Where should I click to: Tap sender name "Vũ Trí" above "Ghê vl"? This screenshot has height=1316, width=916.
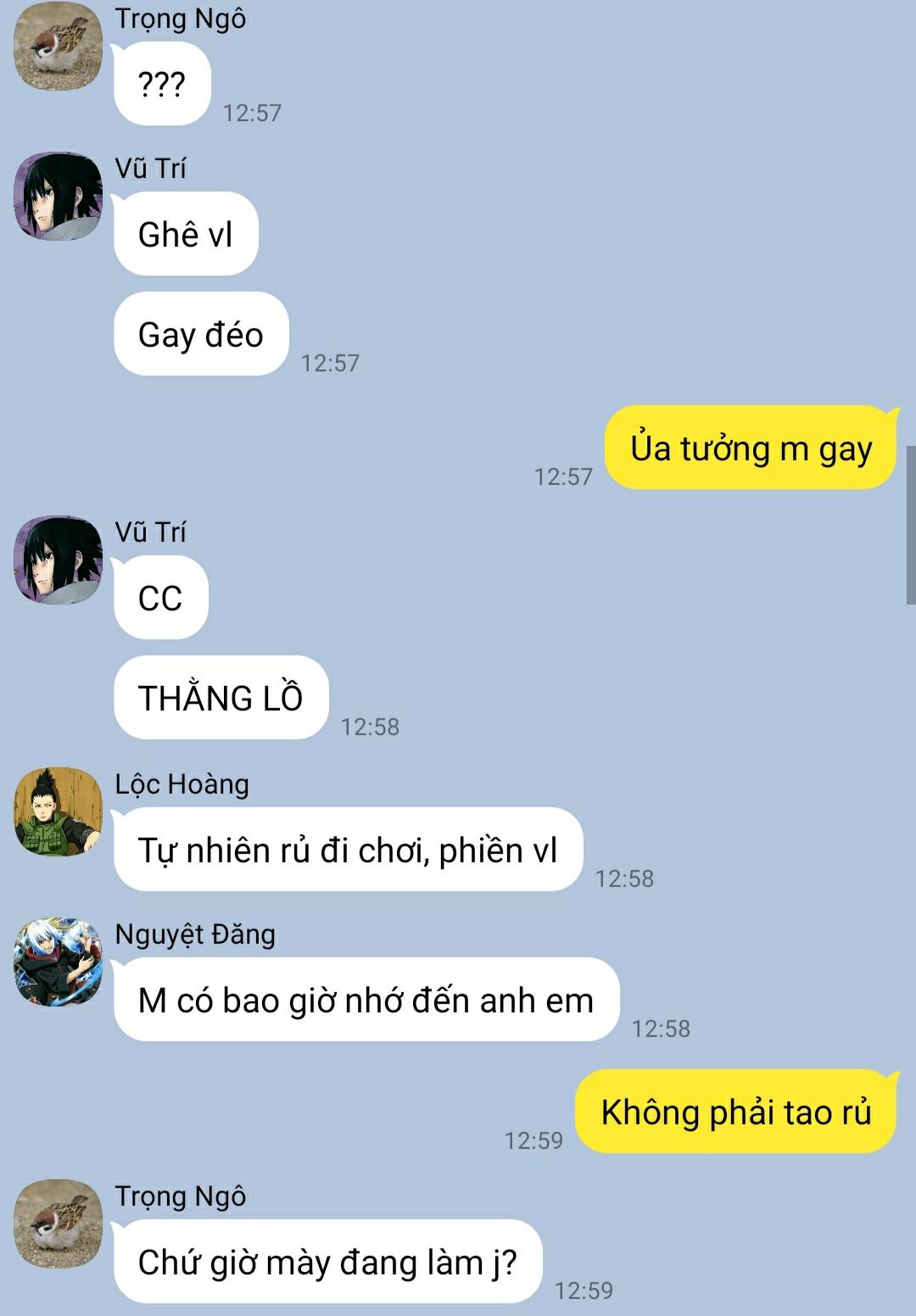[x=150, y=169]
